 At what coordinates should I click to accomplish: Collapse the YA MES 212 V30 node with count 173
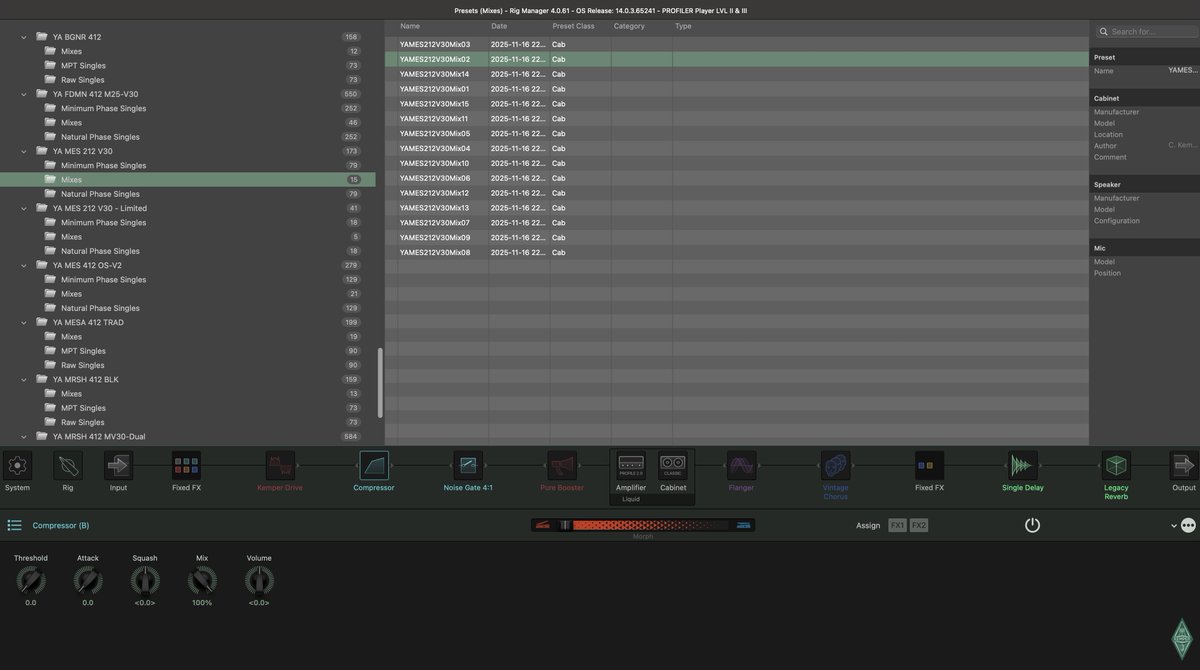(x=24, y=151)
